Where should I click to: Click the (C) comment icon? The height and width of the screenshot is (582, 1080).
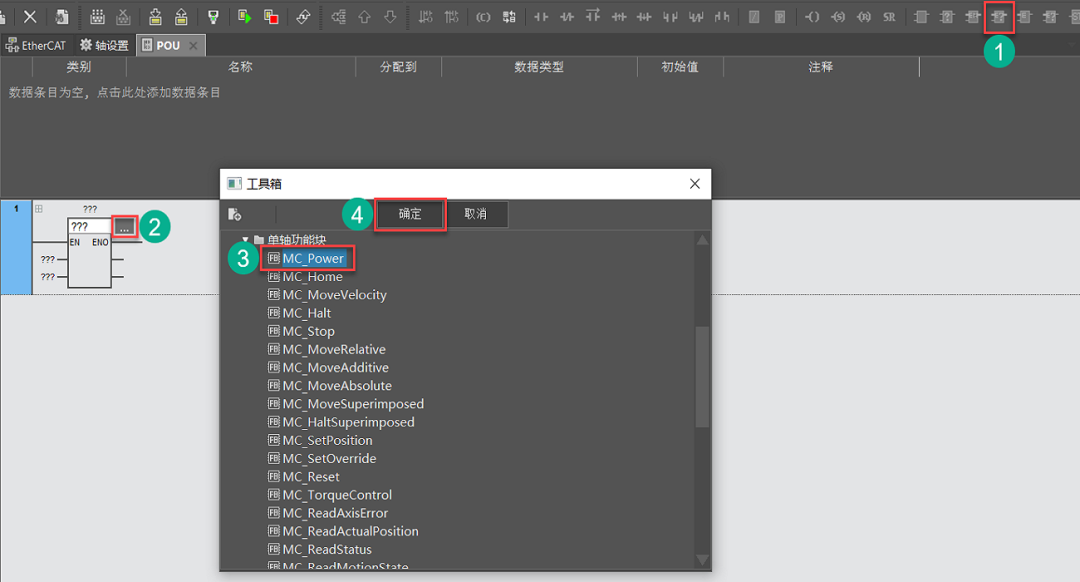click(x=484, y=17)
